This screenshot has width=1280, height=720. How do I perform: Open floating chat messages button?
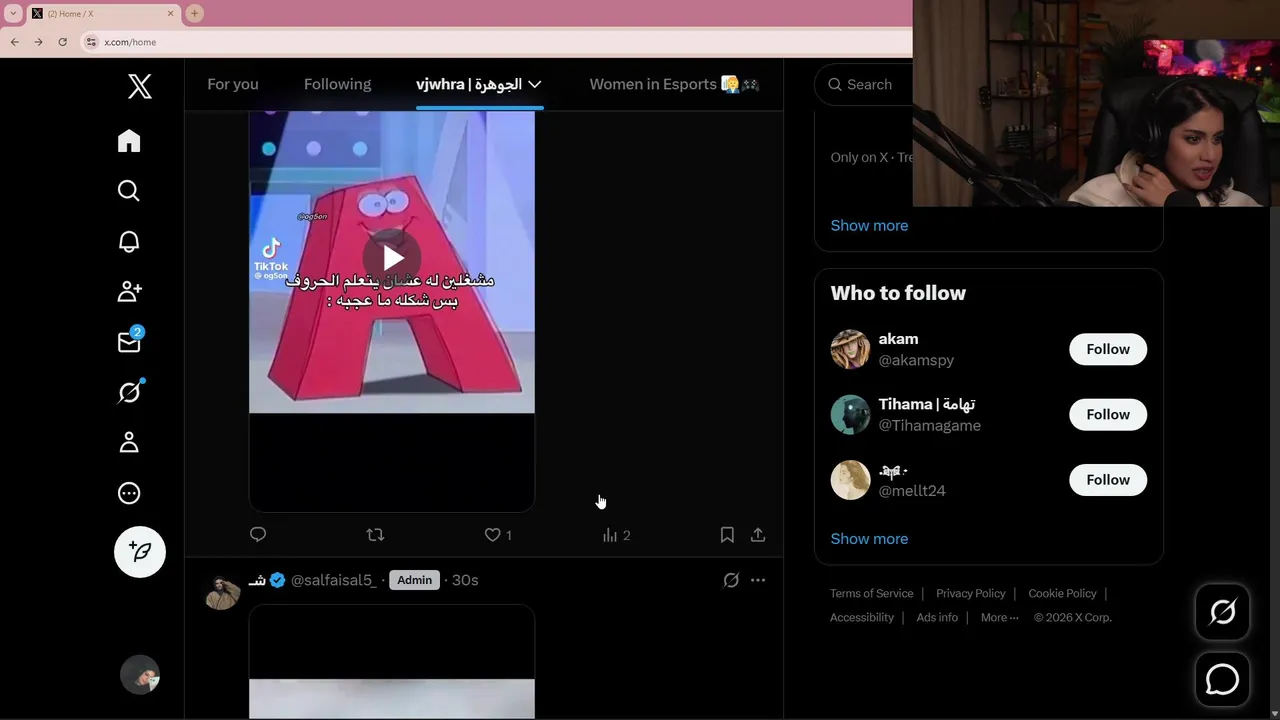[1223, 680]
